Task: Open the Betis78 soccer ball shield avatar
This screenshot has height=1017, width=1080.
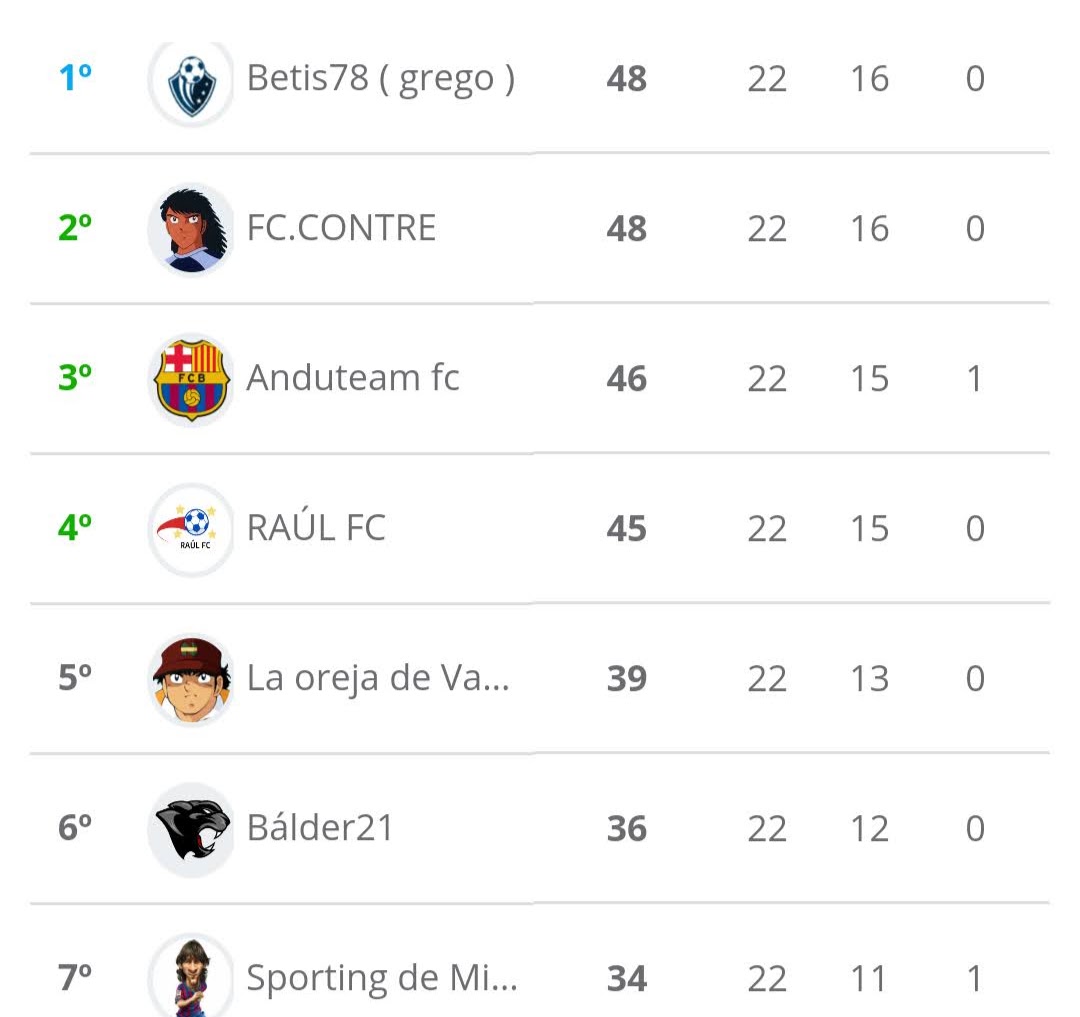Action: point(191,83)
